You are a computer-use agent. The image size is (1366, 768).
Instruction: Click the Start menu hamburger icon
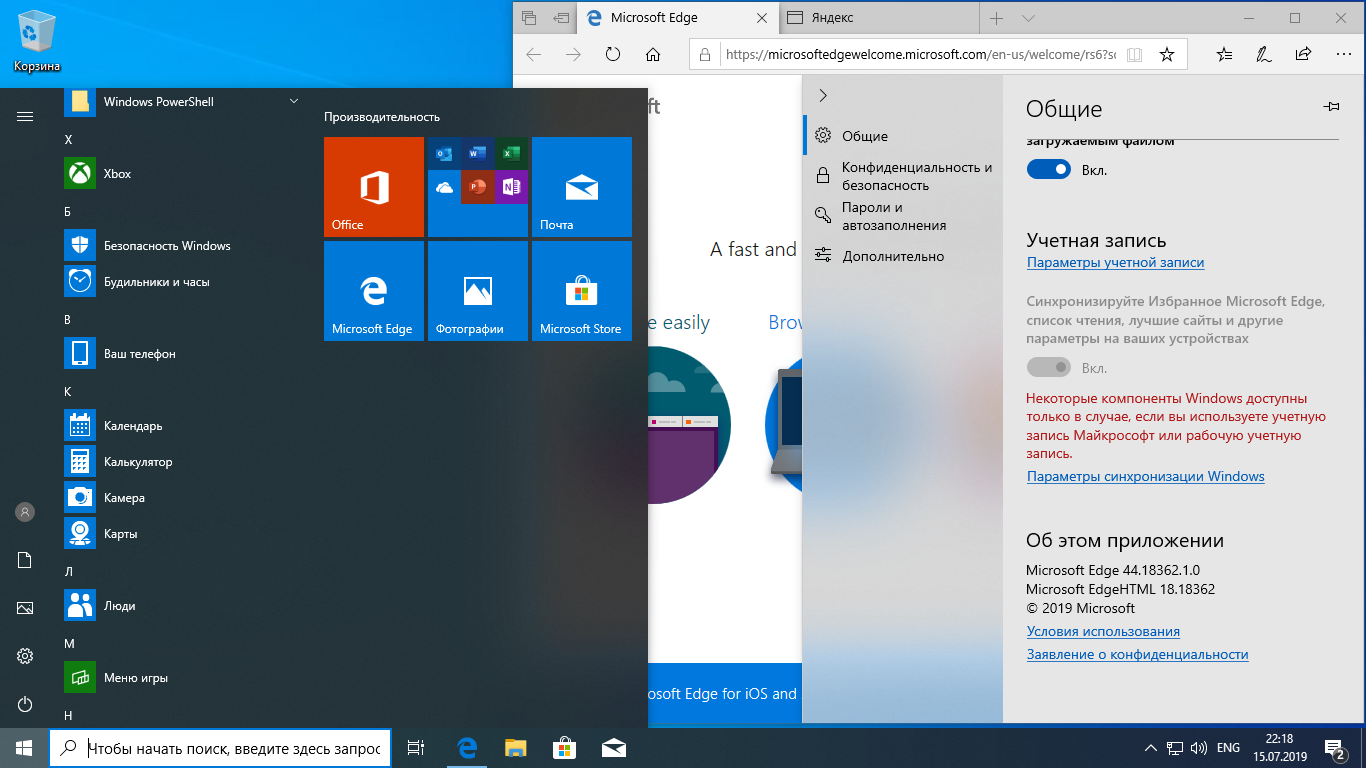click(x=25, y=117)
